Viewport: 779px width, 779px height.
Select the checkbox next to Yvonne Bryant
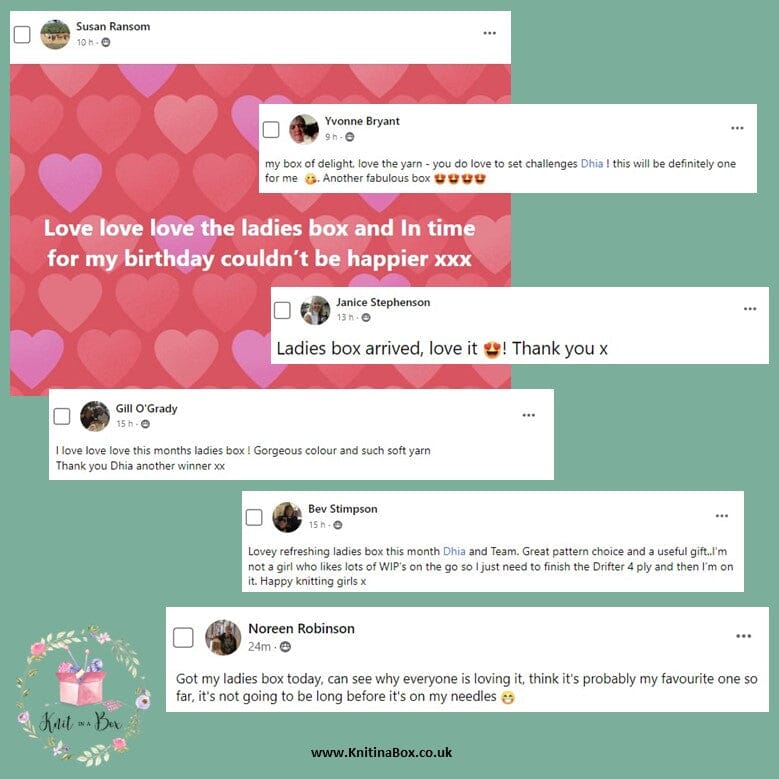pyautogui.click(x=271, y=130)
